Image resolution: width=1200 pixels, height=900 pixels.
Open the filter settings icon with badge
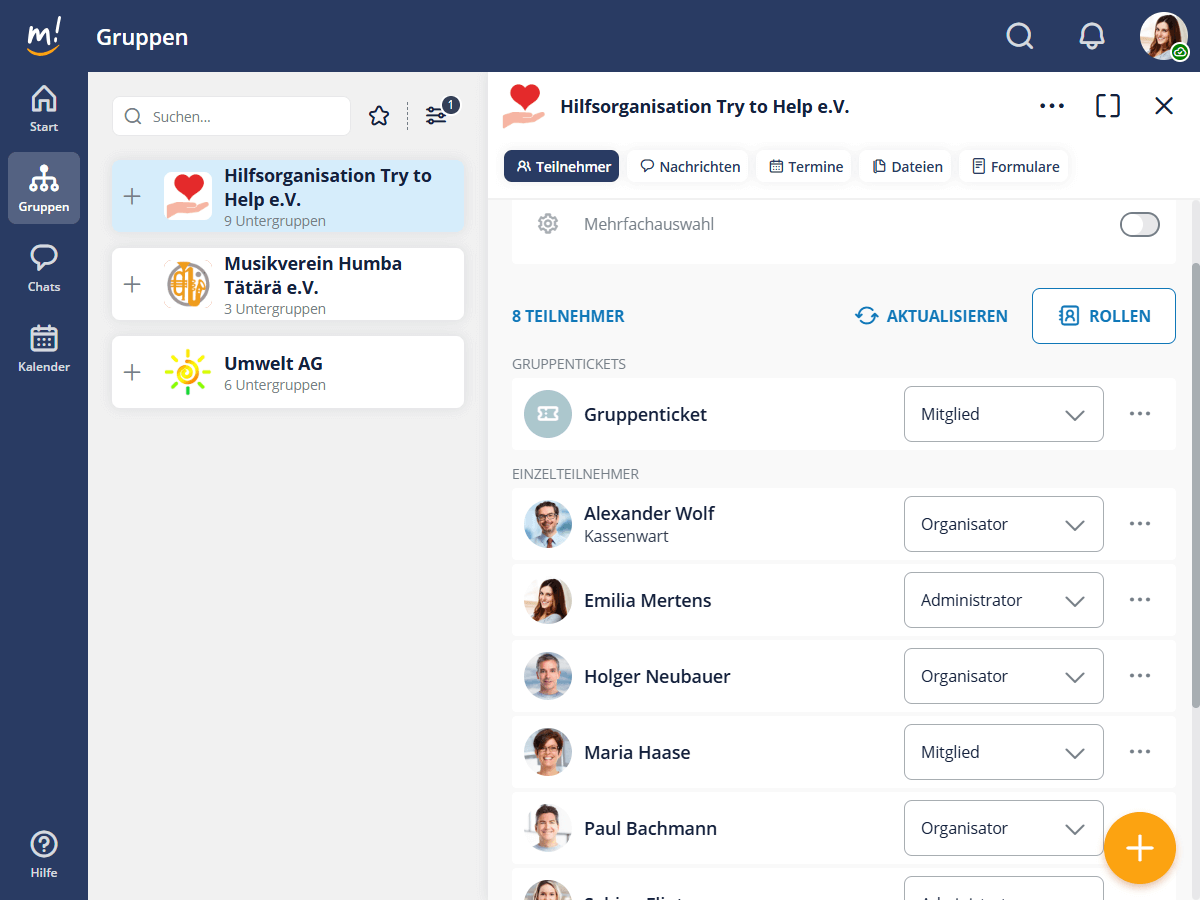coord(438,115)
